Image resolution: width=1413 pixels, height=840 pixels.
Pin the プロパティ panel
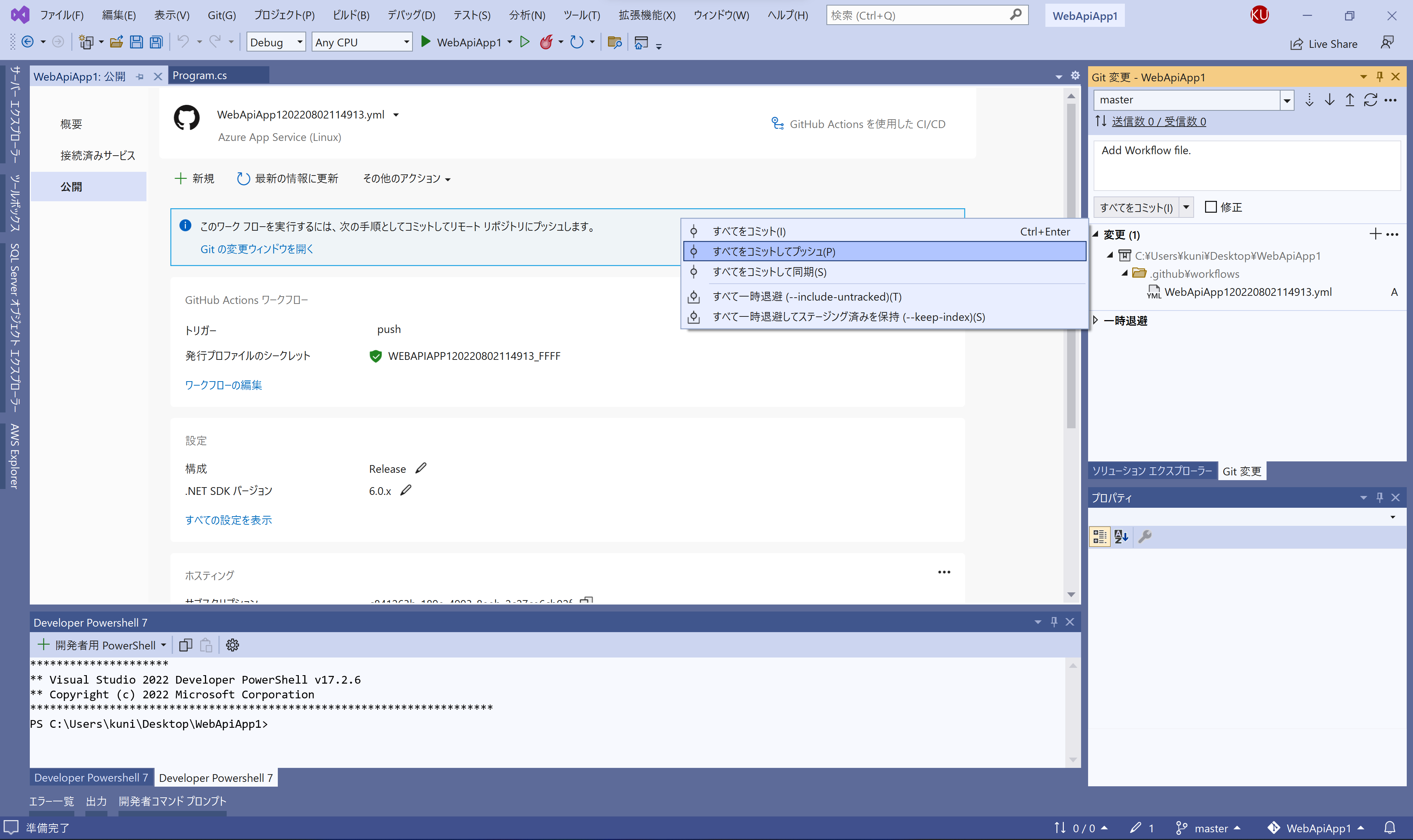pos(1380,497)
